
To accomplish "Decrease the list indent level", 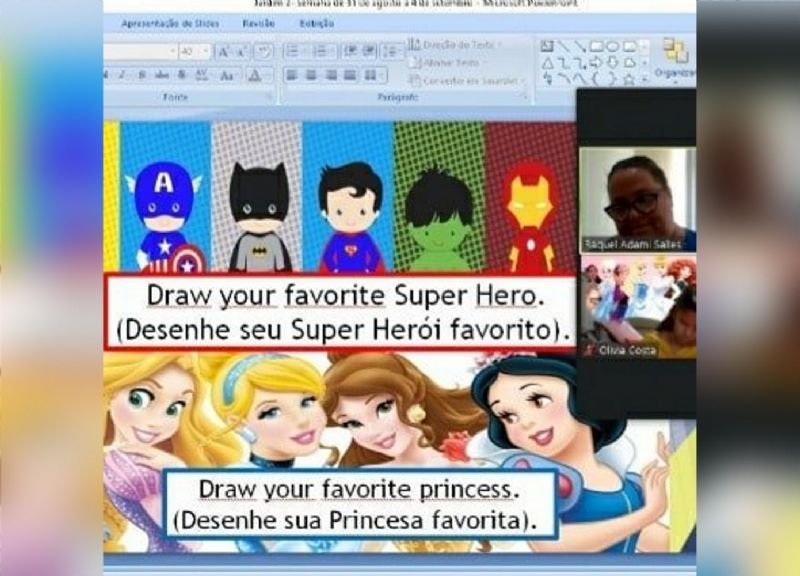I will tap(350, 51).
